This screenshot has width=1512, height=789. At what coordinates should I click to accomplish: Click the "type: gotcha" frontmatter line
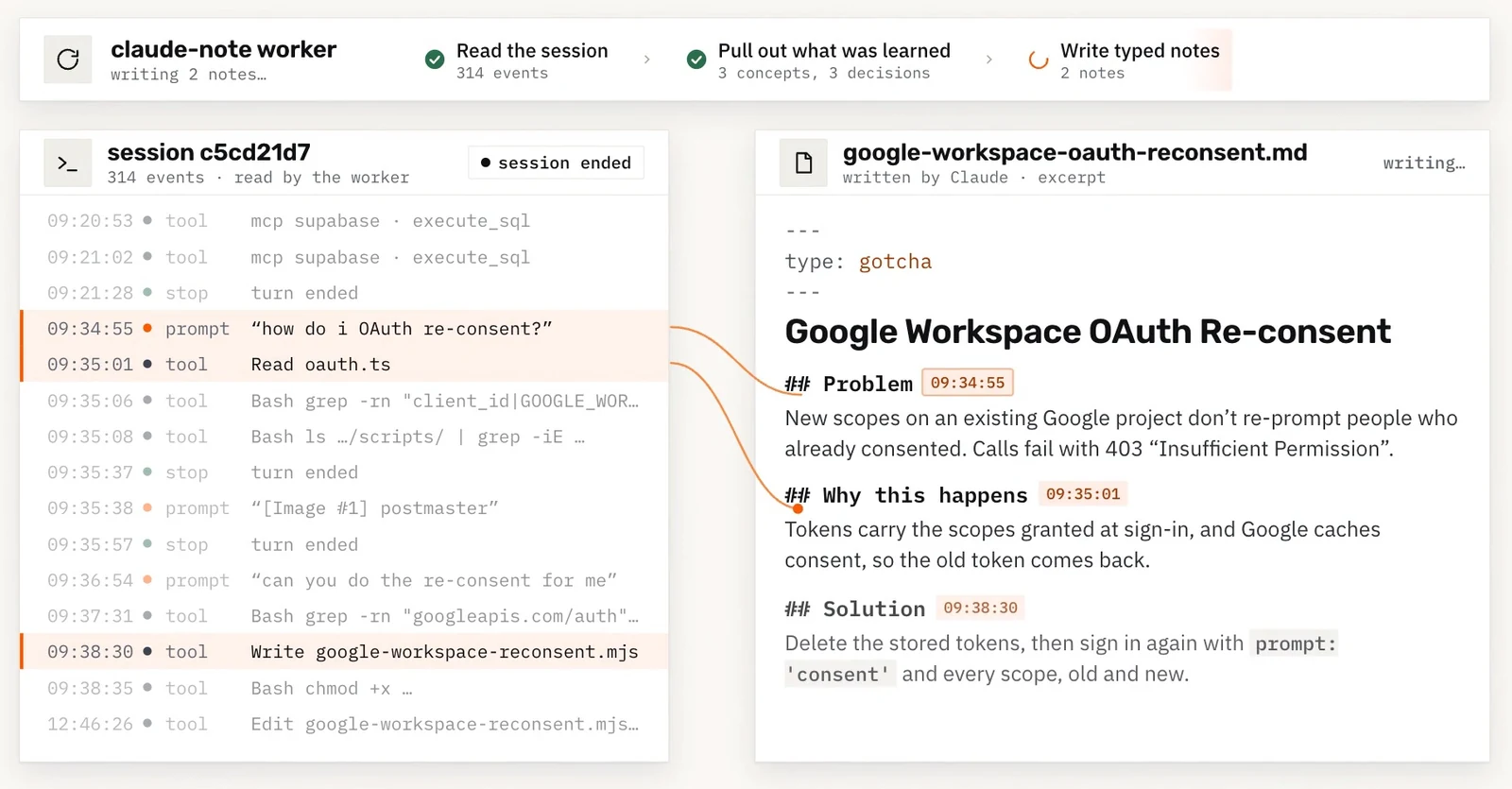pos(858,262)
